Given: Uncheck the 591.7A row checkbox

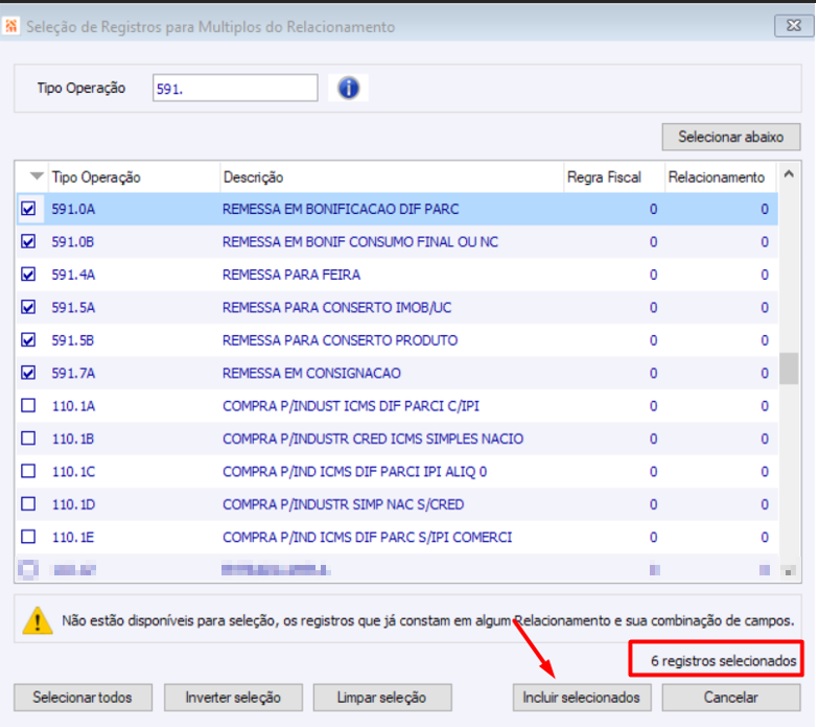Looking at the screenshot, I should pos(28,373).
